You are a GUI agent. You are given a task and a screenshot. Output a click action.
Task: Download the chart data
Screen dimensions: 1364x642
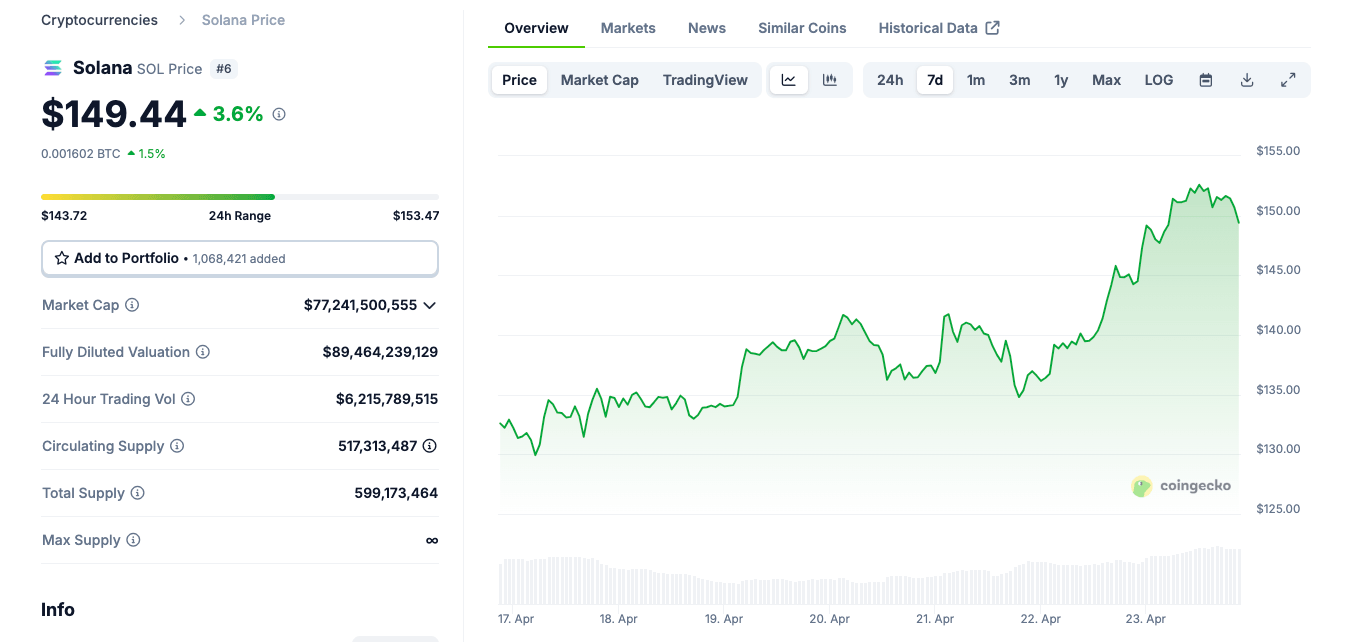(1246, 79)
